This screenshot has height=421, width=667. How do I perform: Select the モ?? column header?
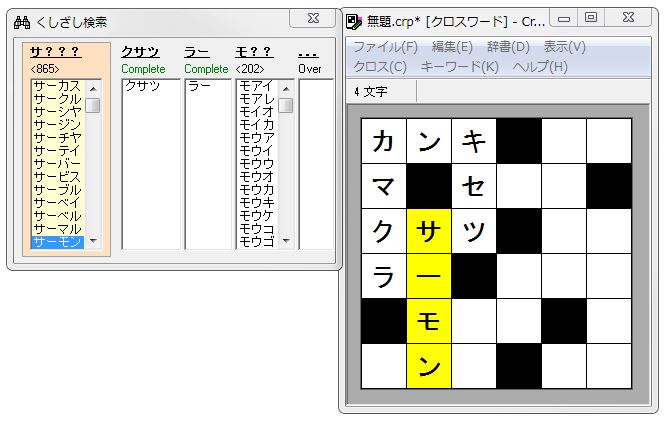(254, 52)
